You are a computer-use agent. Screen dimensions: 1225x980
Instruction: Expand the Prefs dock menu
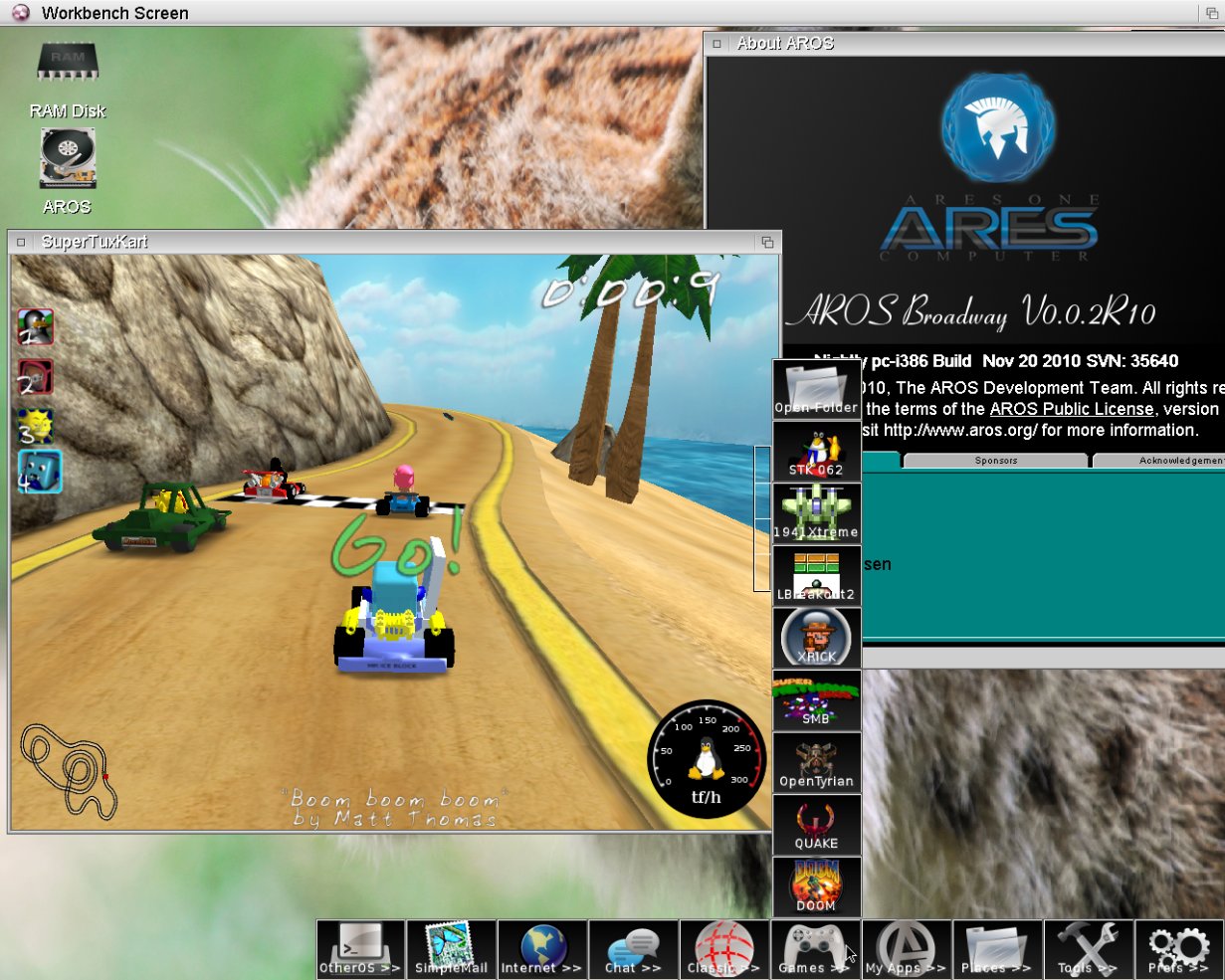coord(1179,949)
